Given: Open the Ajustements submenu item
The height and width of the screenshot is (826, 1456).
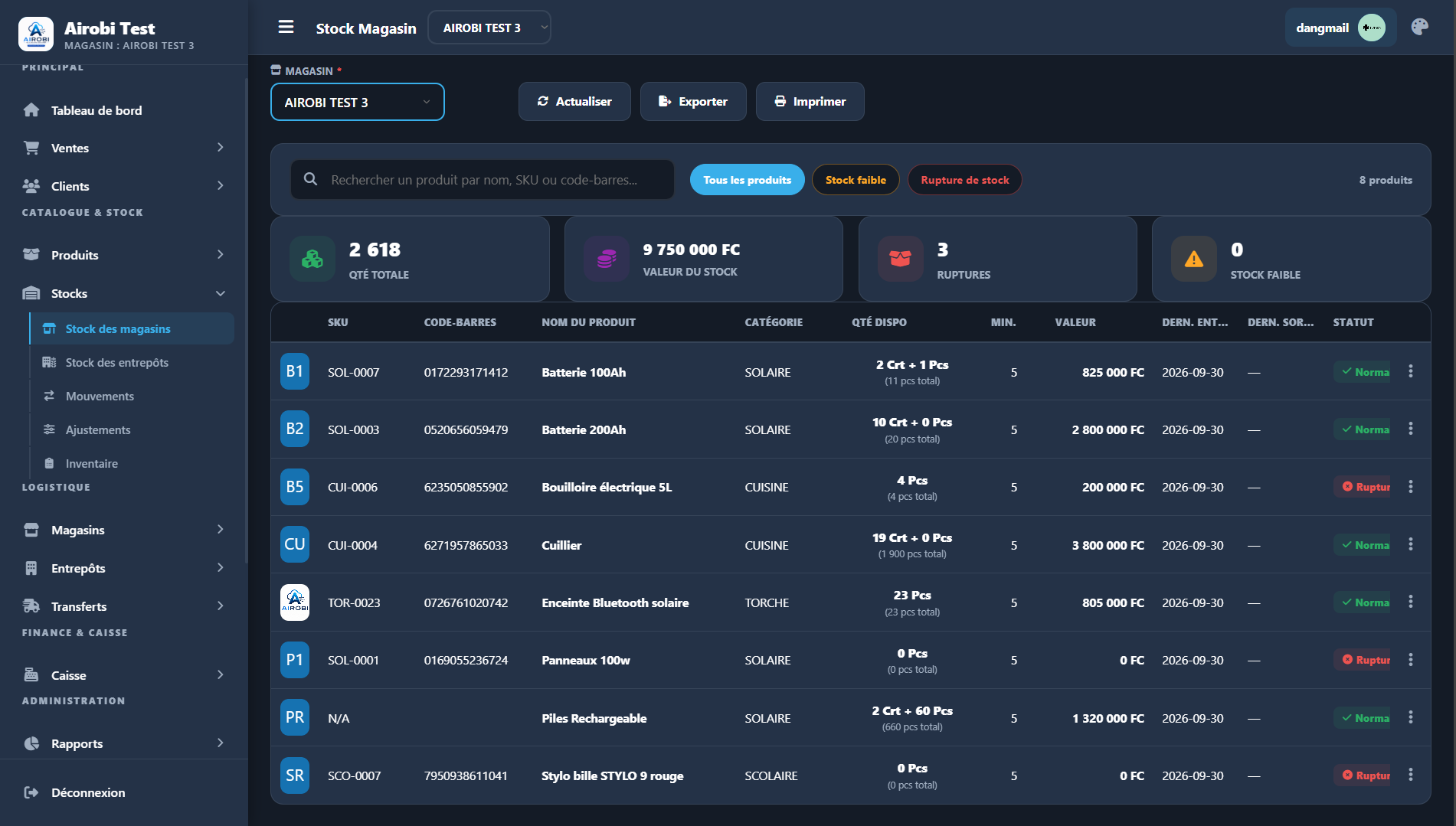Looking at the screenshot, I should (132, 429).
